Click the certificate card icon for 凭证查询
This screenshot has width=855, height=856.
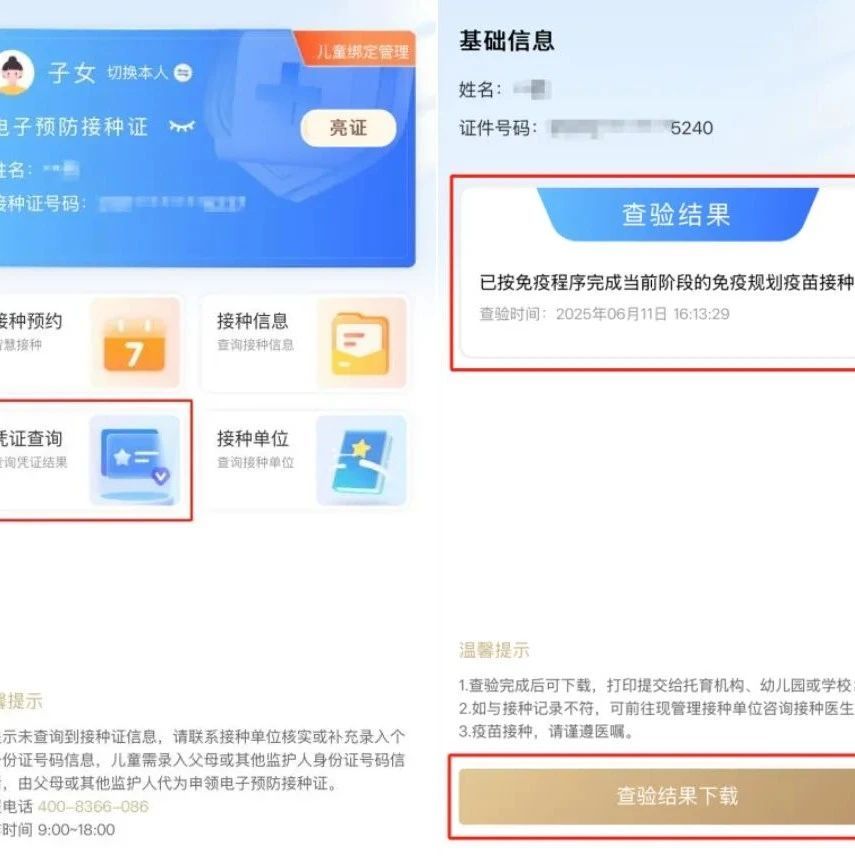(134, 460)
